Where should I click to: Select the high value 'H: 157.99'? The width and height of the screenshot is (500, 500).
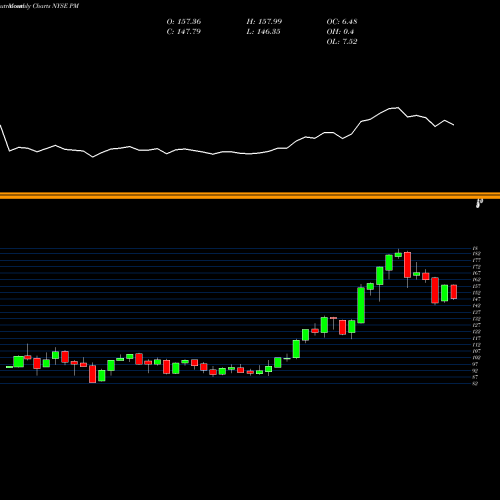point(264,22)
